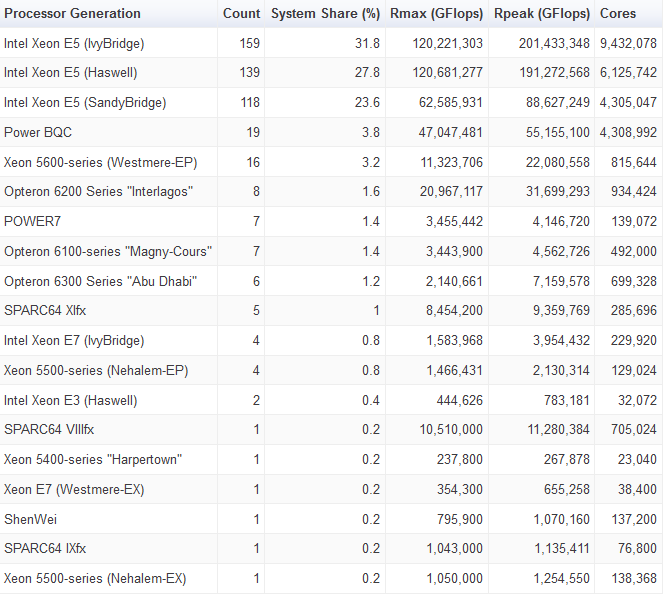665x595 pixels.
Task: Click cores value 4,308,992
Action: coord(628,132)
